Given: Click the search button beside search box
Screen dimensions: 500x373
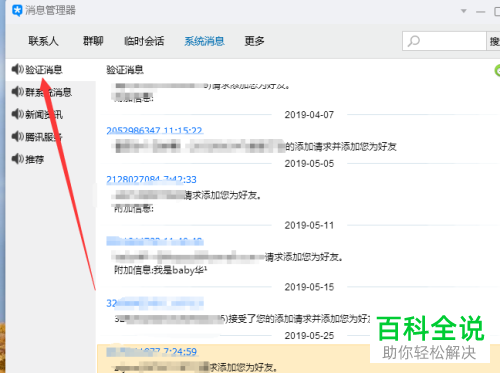Looking at the screenshot, I should tap(494, 41).
